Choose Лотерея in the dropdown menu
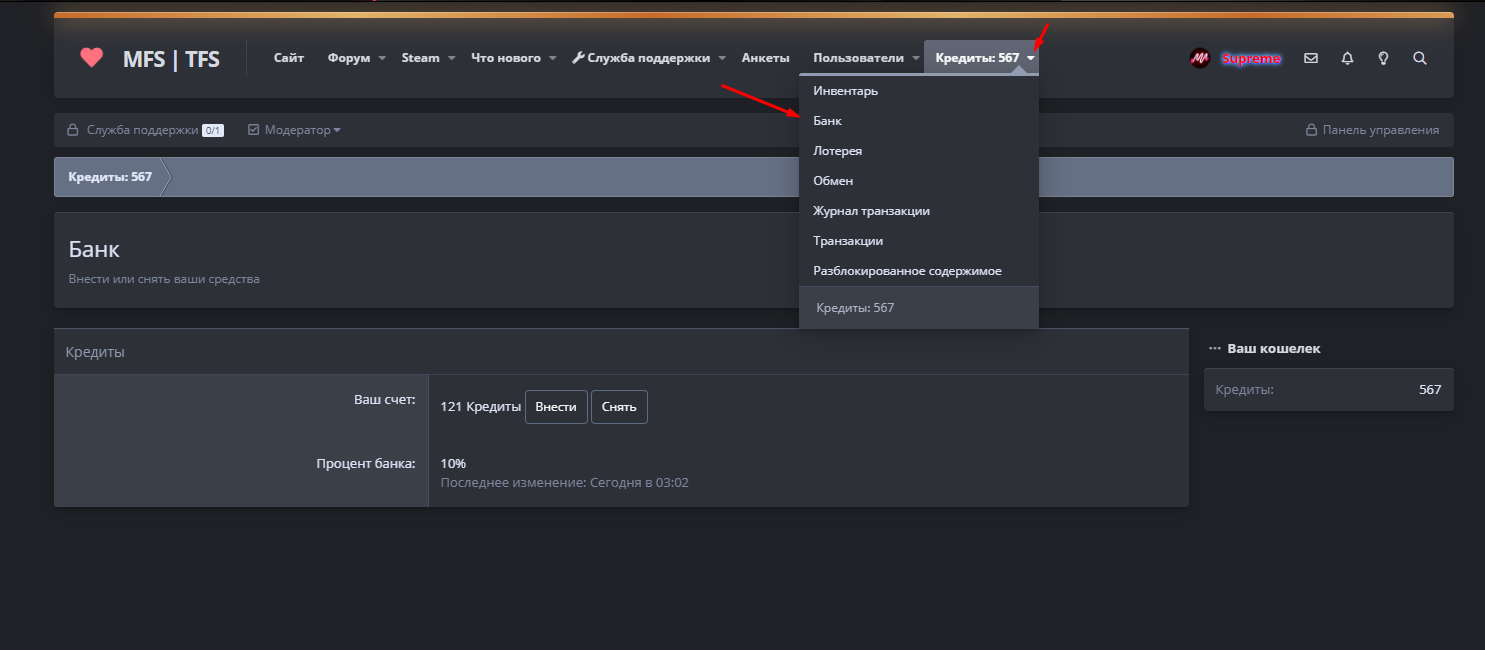This screenshot has width=1485, height=650. pos(837,151)
